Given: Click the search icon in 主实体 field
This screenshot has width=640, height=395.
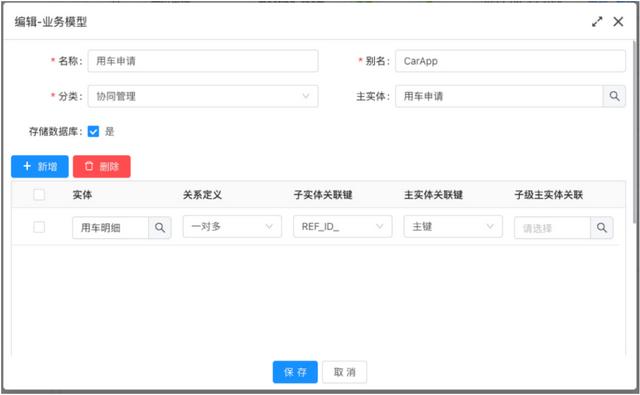Looking at the screenshot, I should [614, 96].
